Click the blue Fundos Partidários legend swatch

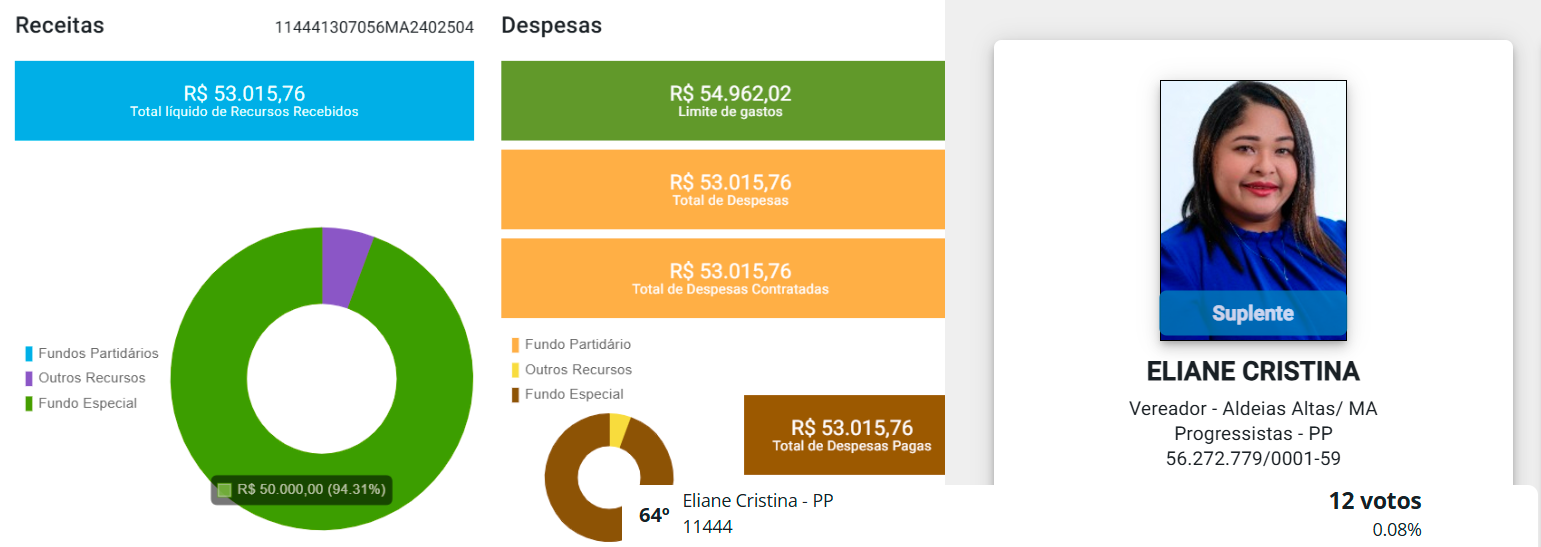coord(29,354)
